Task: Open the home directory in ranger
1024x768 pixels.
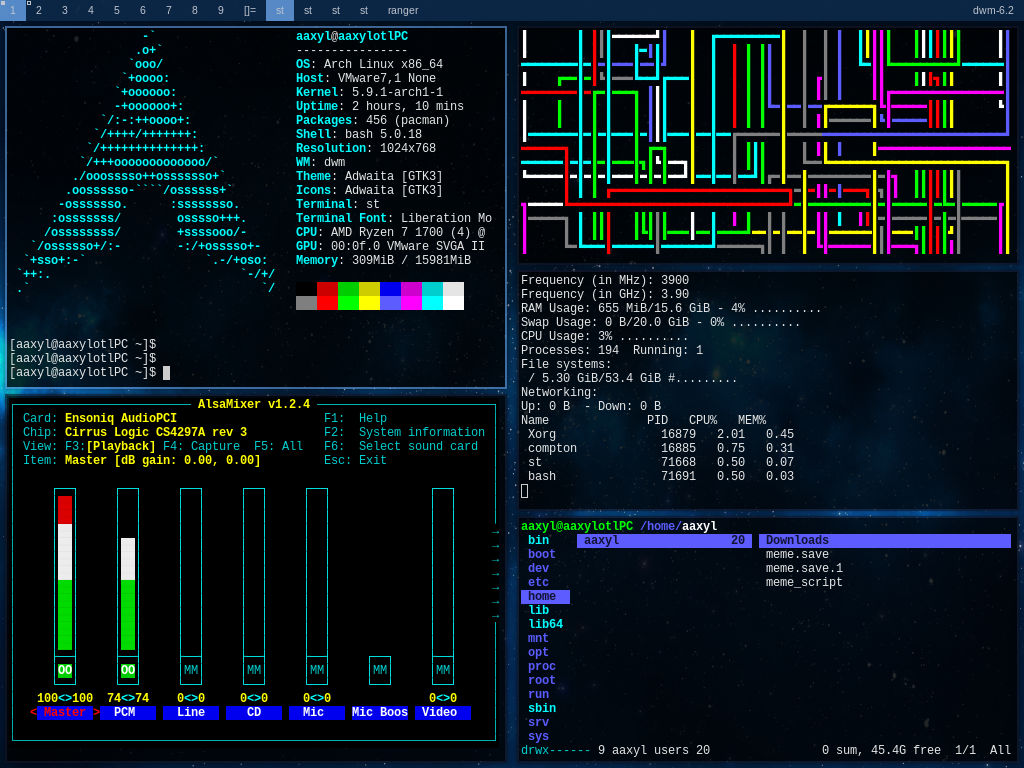Action: click(545, 596)
